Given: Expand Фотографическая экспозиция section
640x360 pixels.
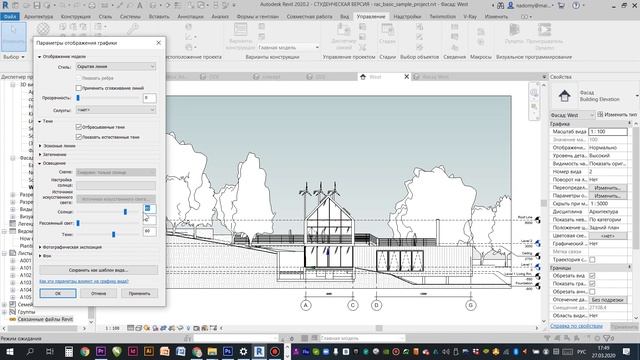Looking at the screenshot, I should click(40, 247).
